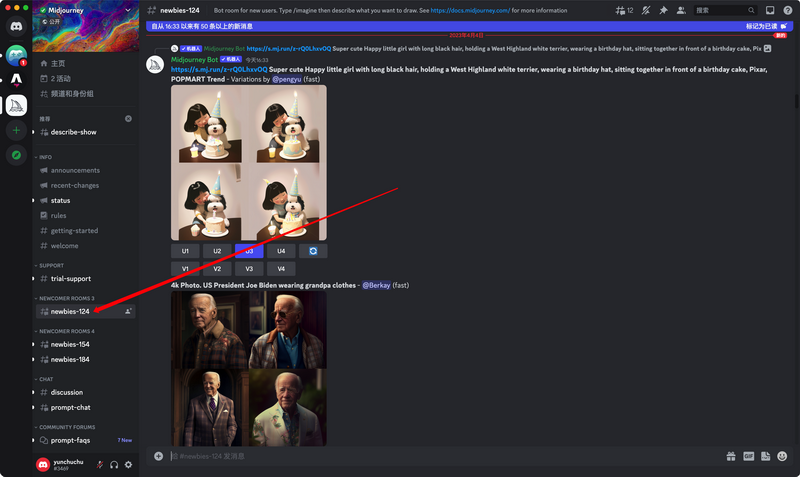Open the inbox icon in header

770,10
